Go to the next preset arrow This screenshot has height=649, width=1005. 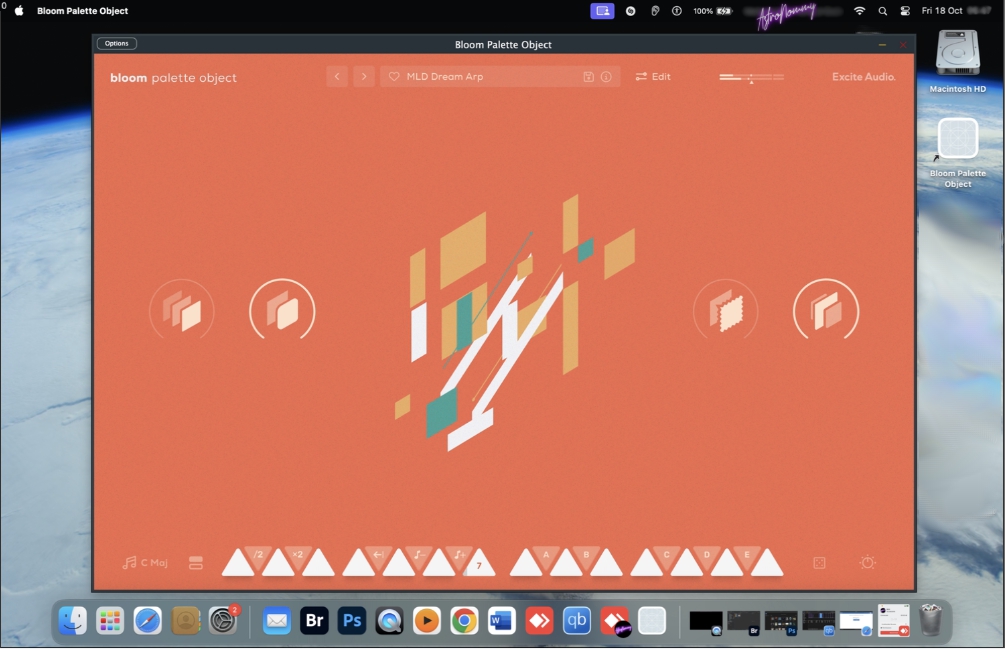coord(363,76)
